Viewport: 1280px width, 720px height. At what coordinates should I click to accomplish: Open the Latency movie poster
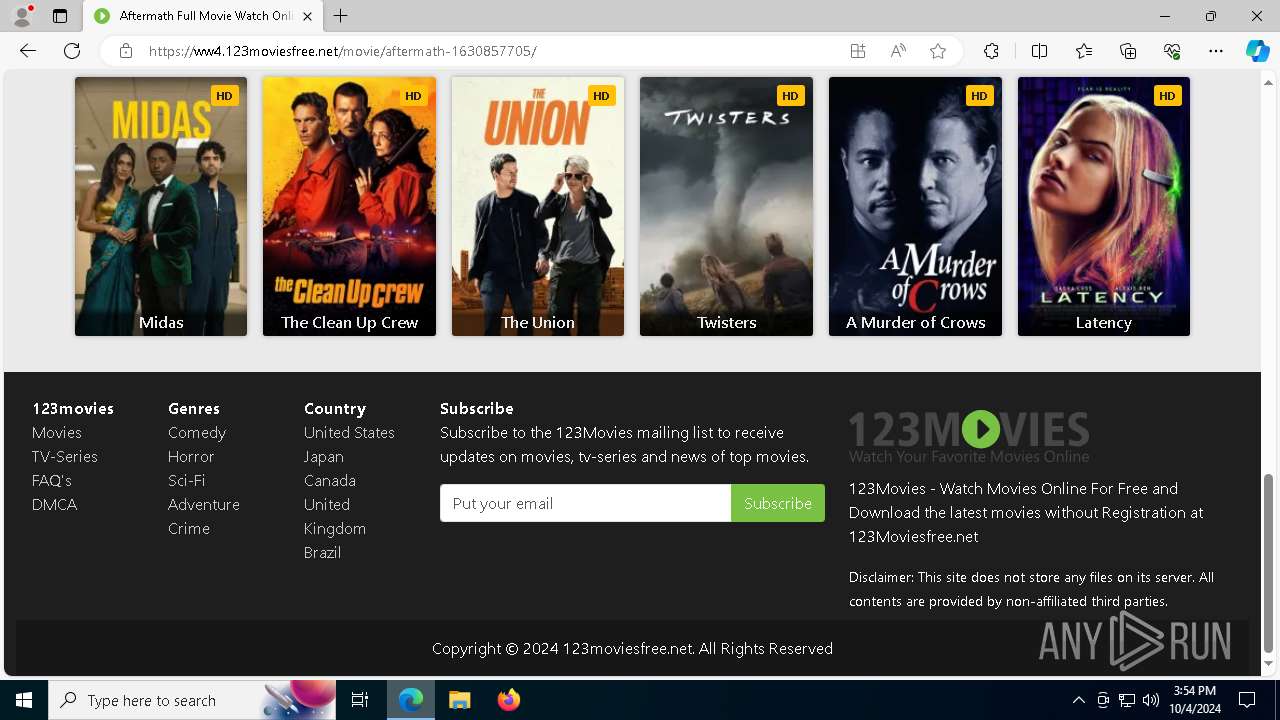(1104, 206)
